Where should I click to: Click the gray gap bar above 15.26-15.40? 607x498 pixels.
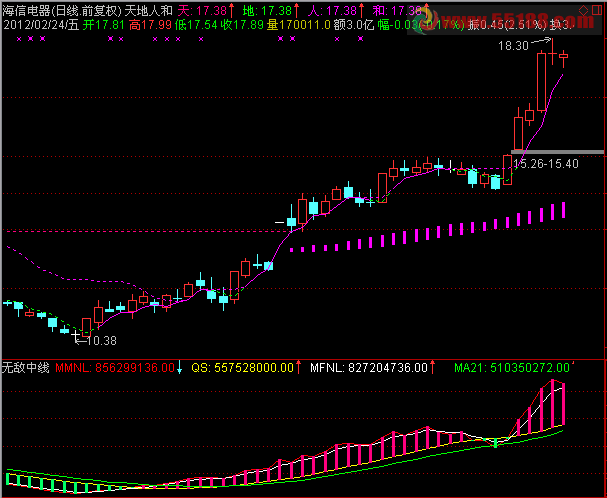pos(557,152)
